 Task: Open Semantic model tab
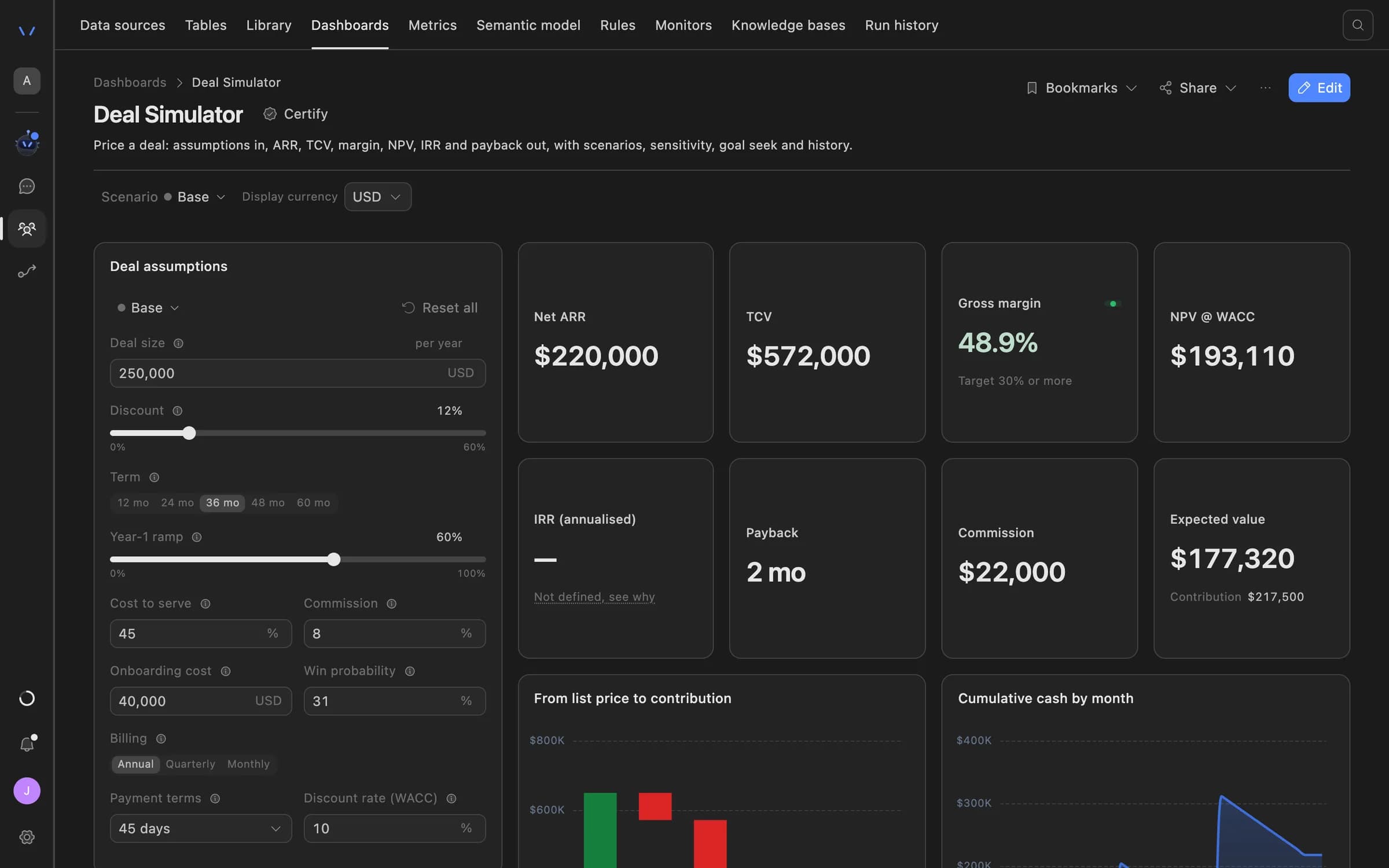pyautogui.click(x=528, y=25)
